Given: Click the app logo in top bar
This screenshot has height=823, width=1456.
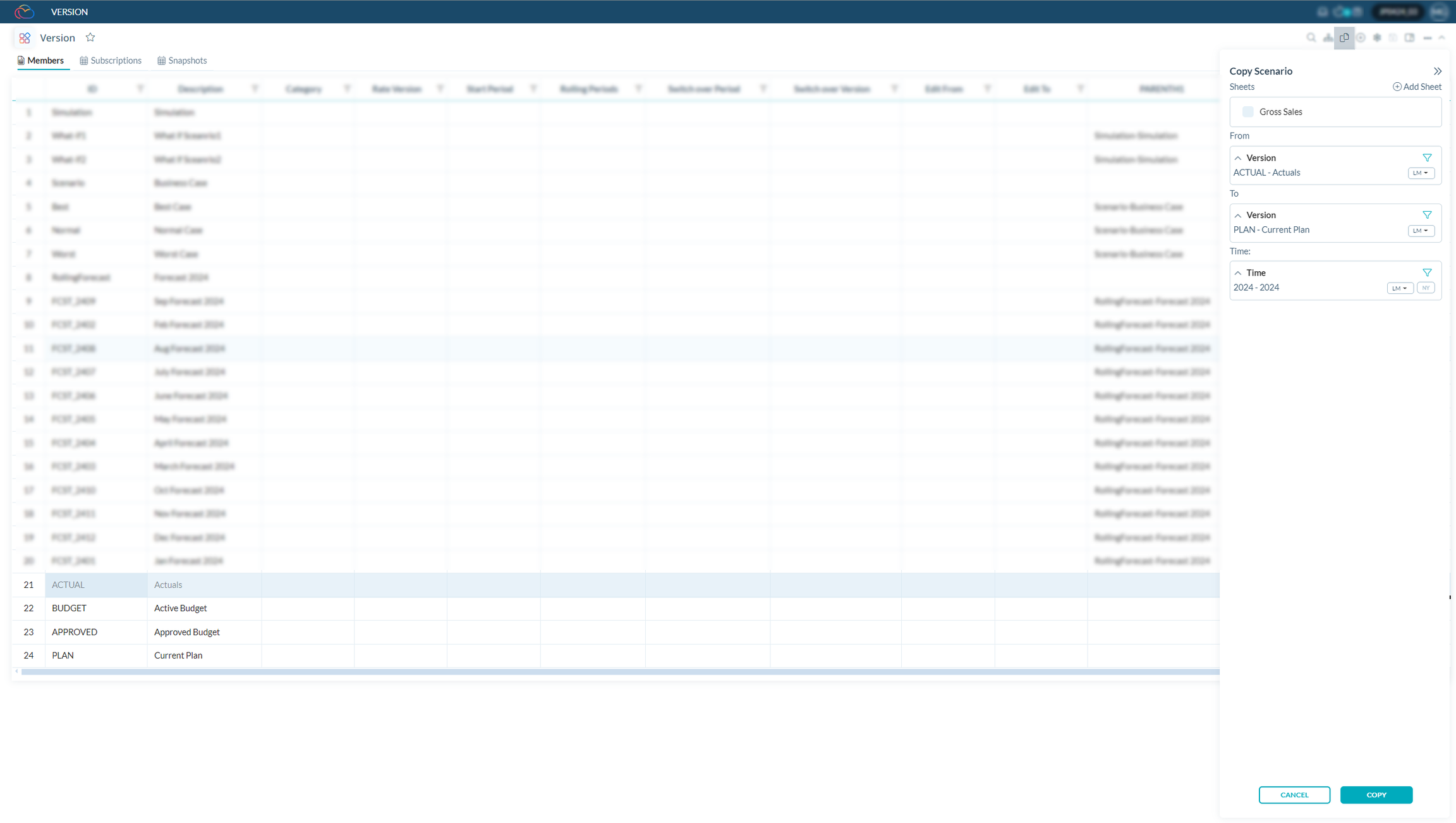Looking at the screenshot, I should (24, 11).
